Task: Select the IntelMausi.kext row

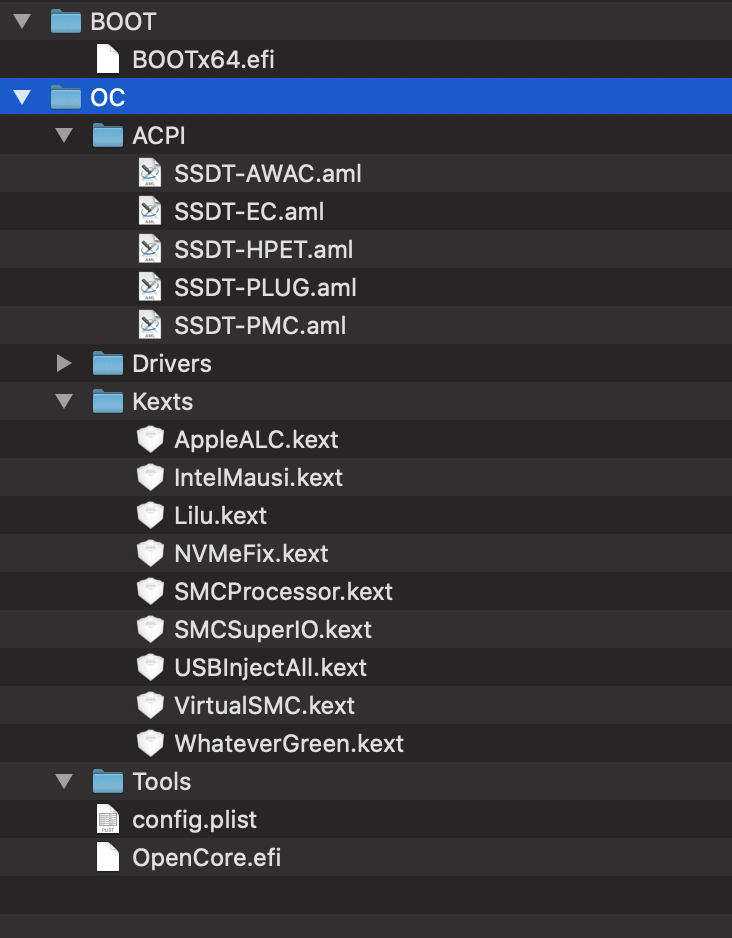Action: coord(258,477)
